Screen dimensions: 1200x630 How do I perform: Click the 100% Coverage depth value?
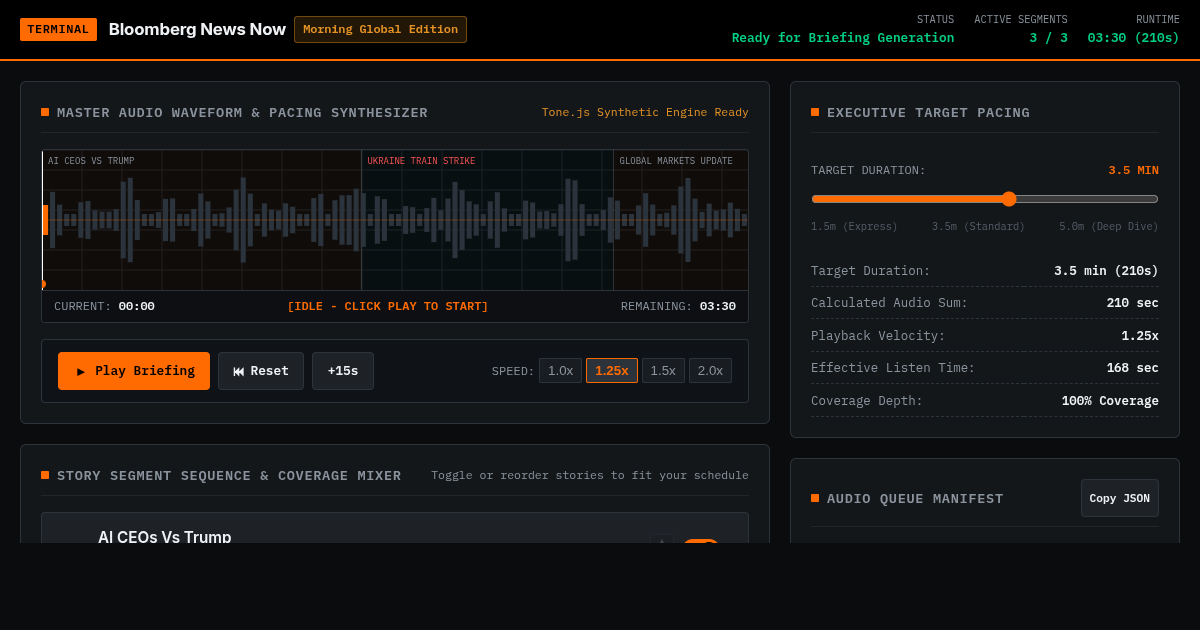[1110, 401]
